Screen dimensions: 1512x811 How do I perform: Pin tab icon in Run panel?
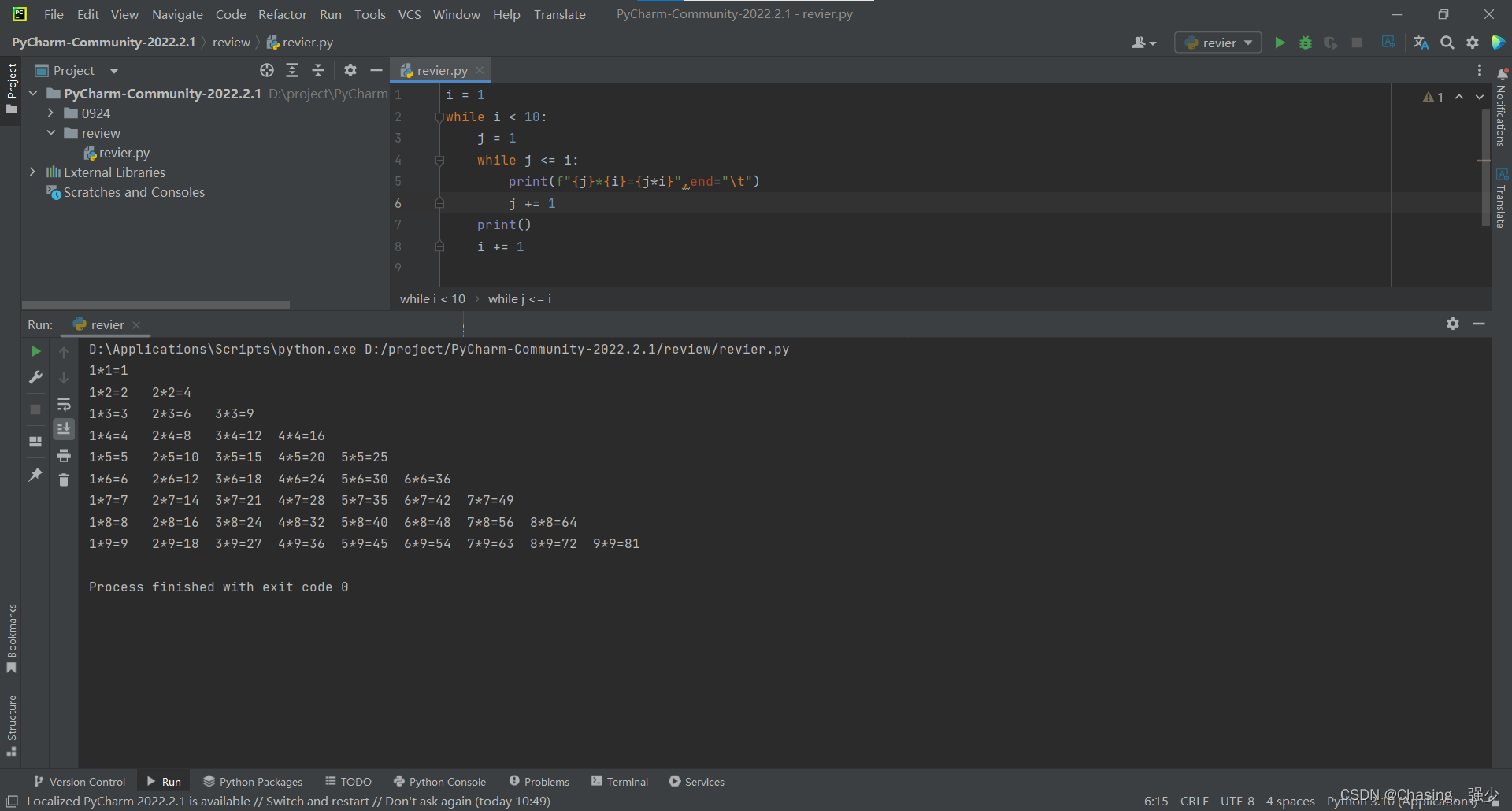(x=35, y=474)
